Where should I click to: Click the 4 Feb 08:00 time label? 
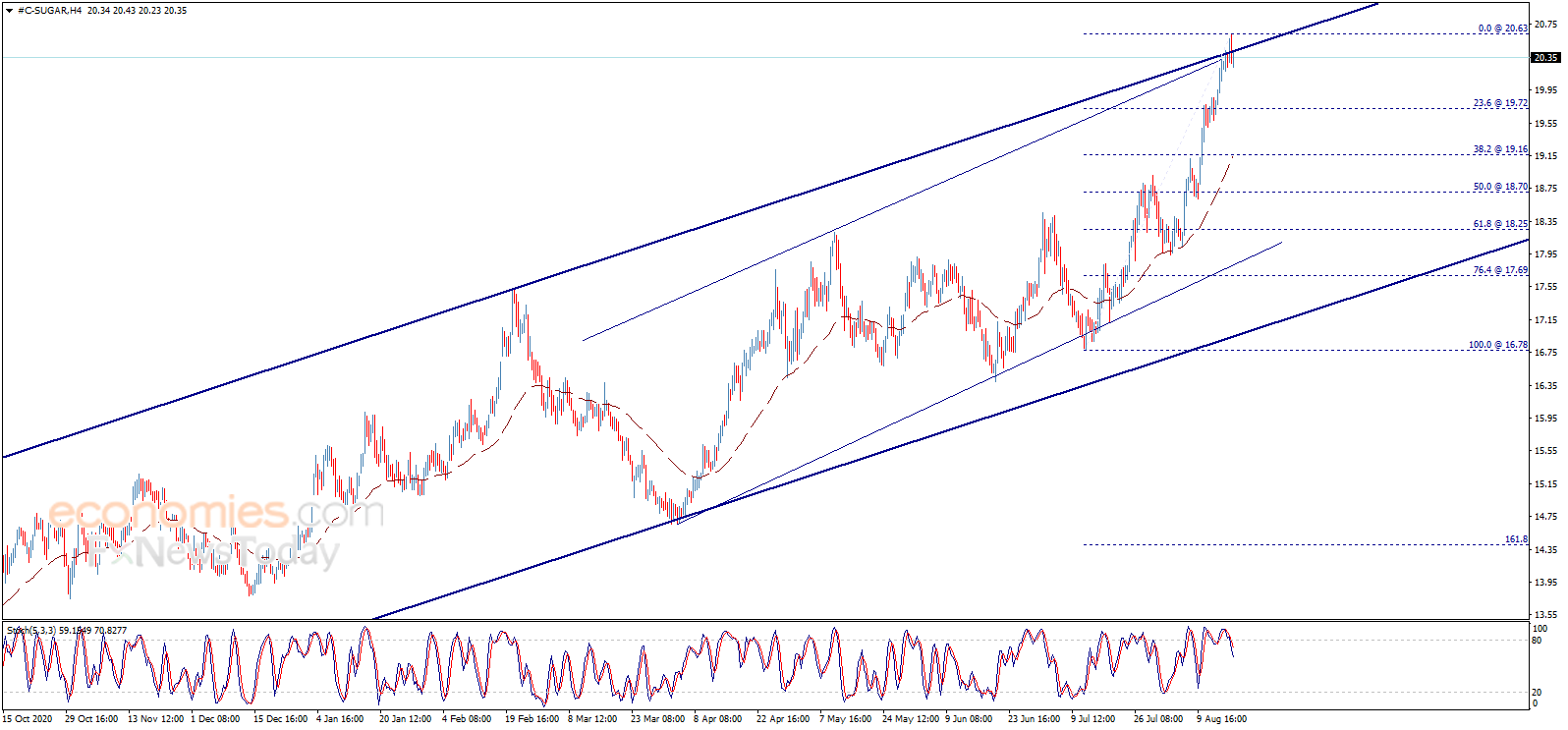click(x=467, y=719)
